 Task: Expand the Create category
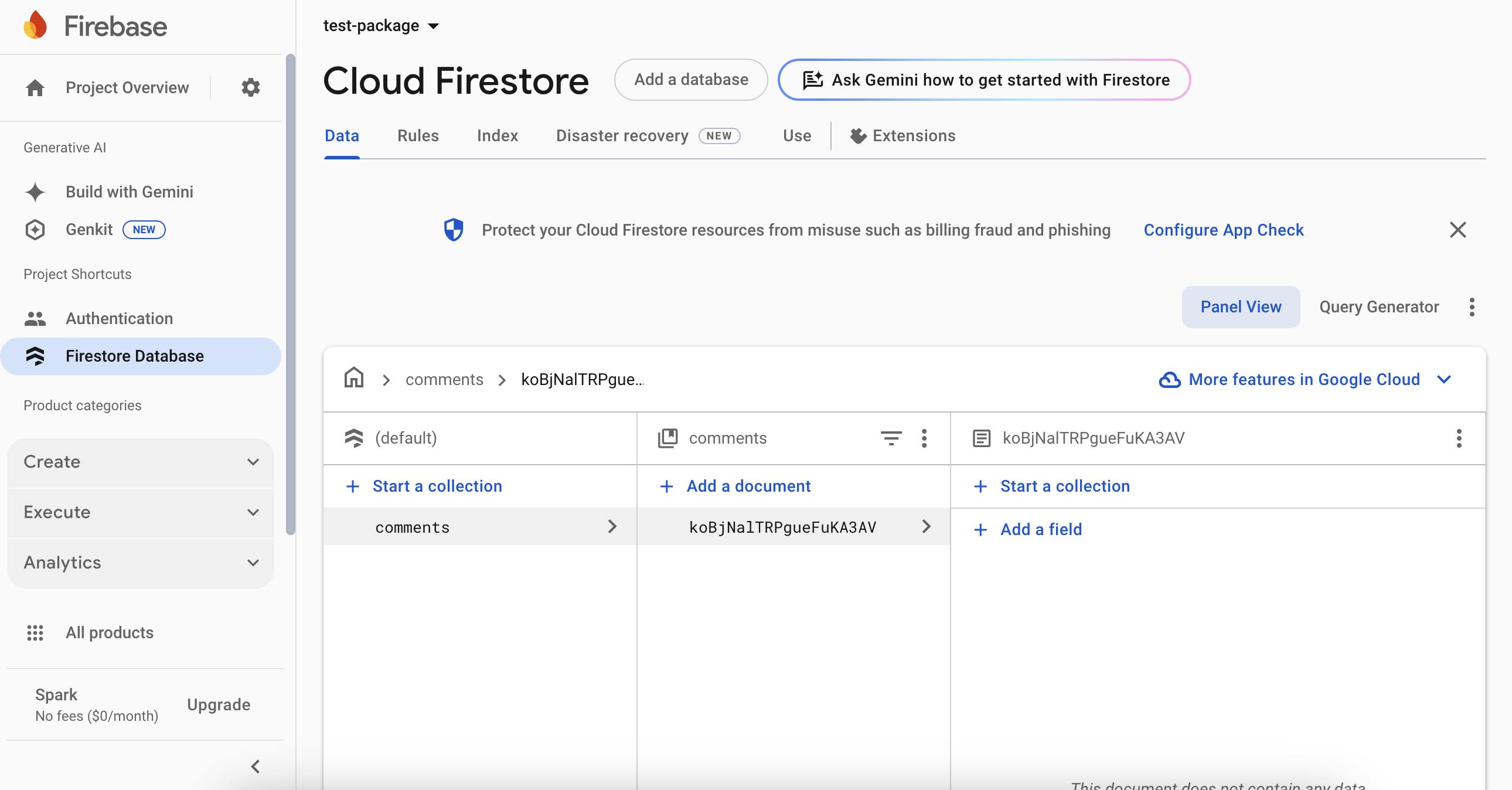(141, 462)
